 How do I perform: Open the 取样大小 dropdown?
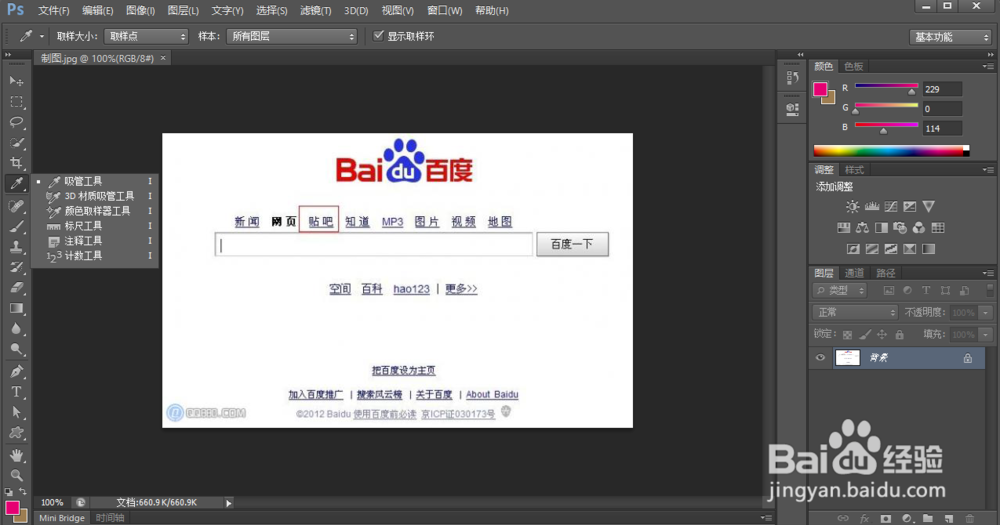146,36
